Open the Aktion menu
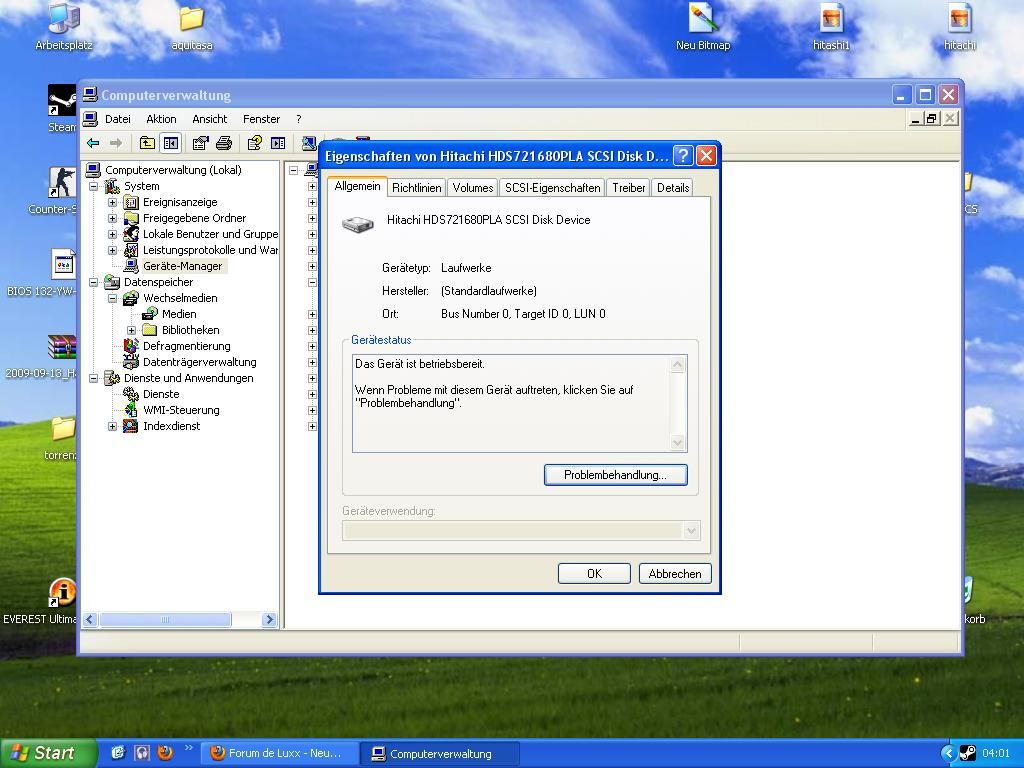Image resolution: width=1024 pixels, height=768 pixels. [161, 119]
